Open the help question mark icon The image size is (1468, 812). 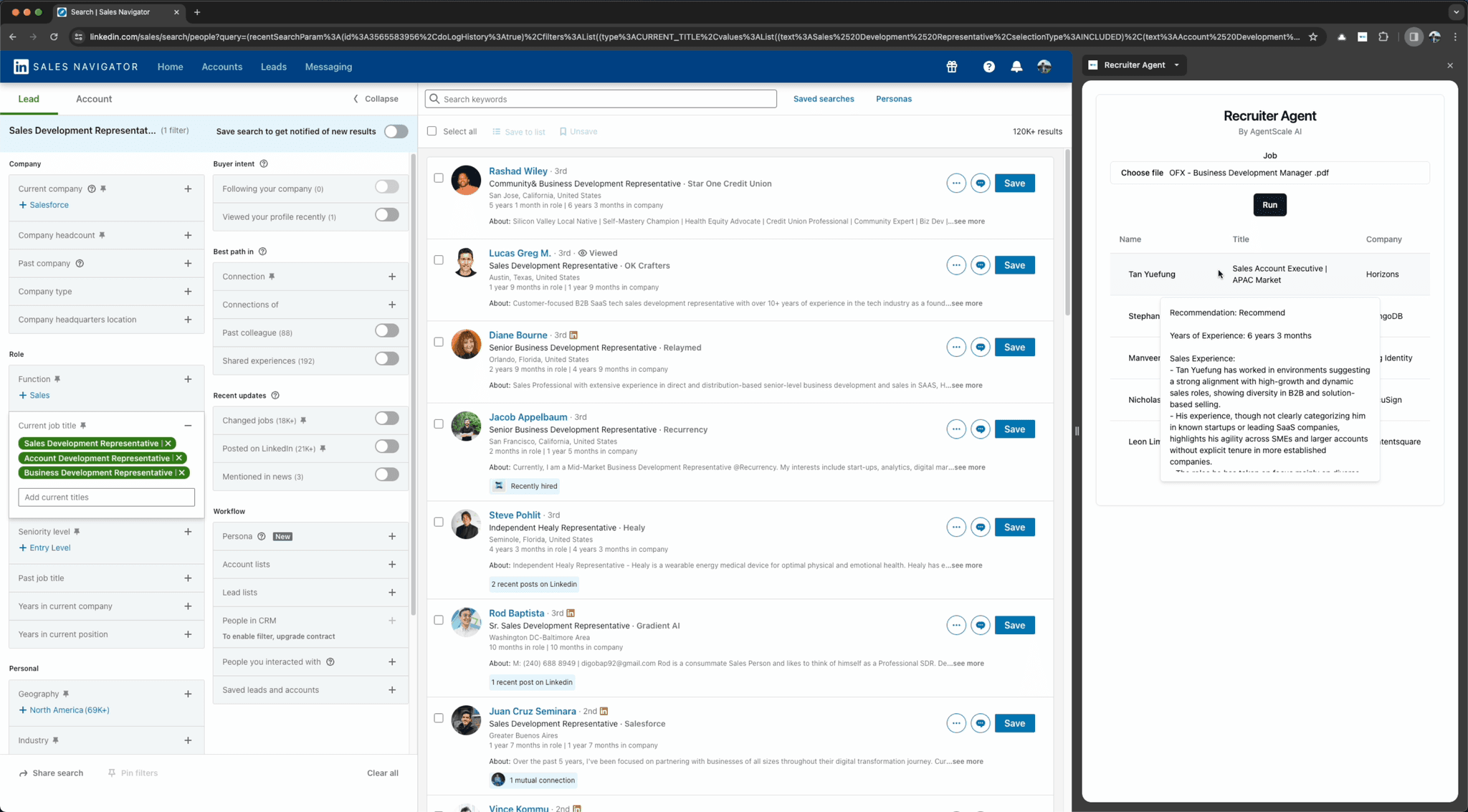pos(988,67)
